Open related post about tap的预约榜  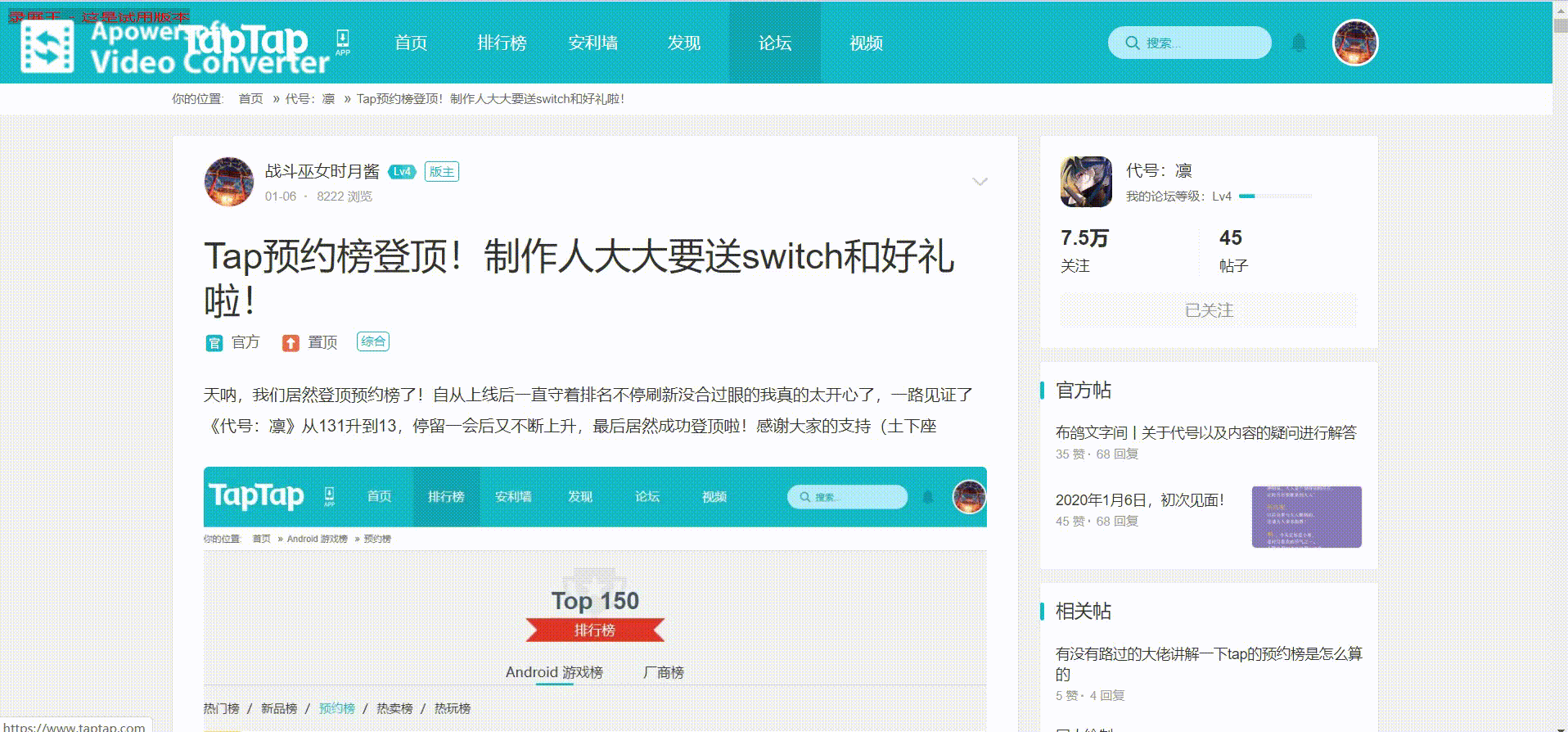[1209, 664]
